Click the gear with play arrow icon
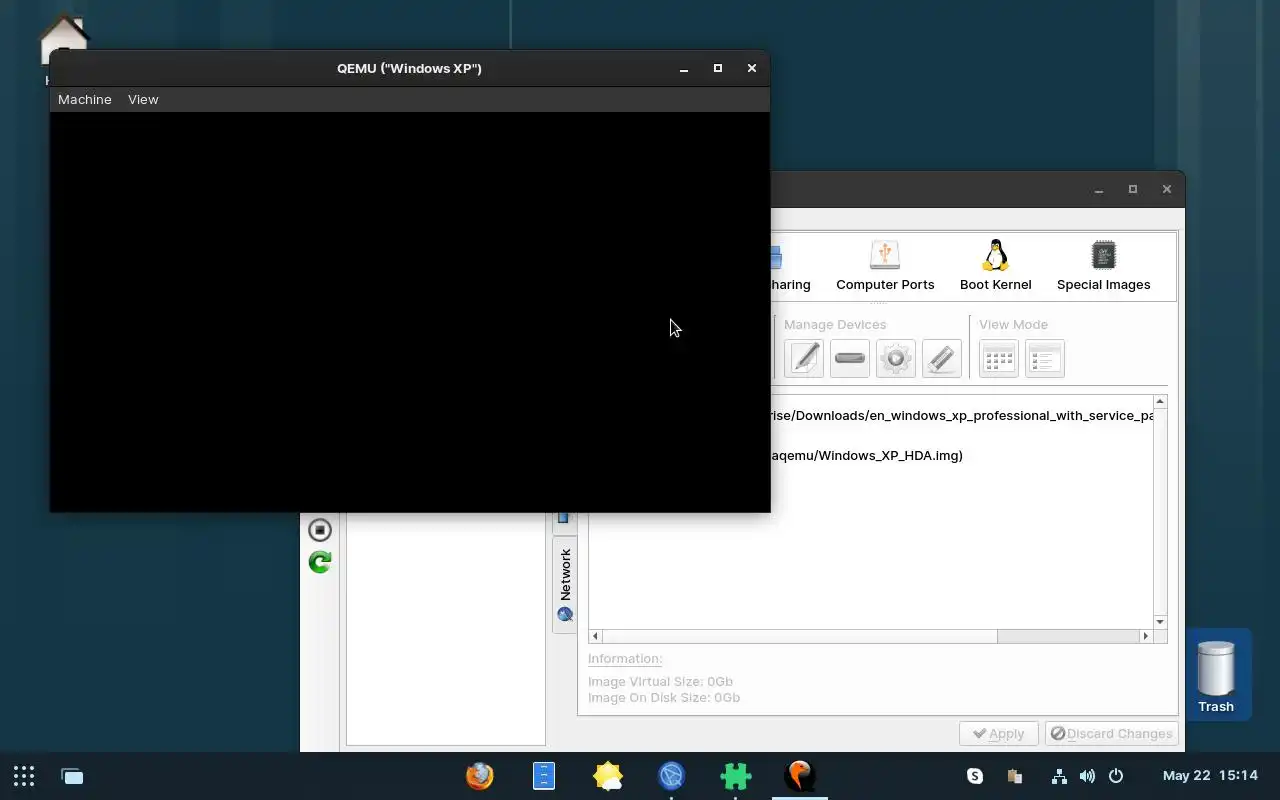This screenshot has width=1280, height=800. click(896, 358)
